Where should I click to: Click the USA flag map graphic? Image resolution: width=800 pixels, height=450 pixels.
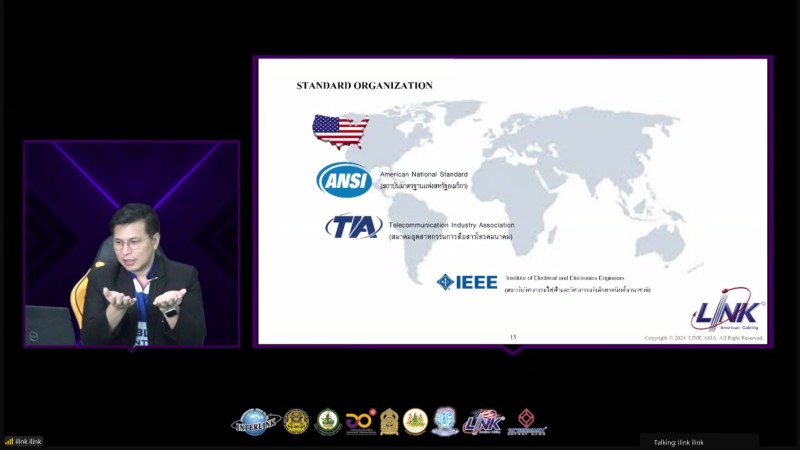(340, 132)
